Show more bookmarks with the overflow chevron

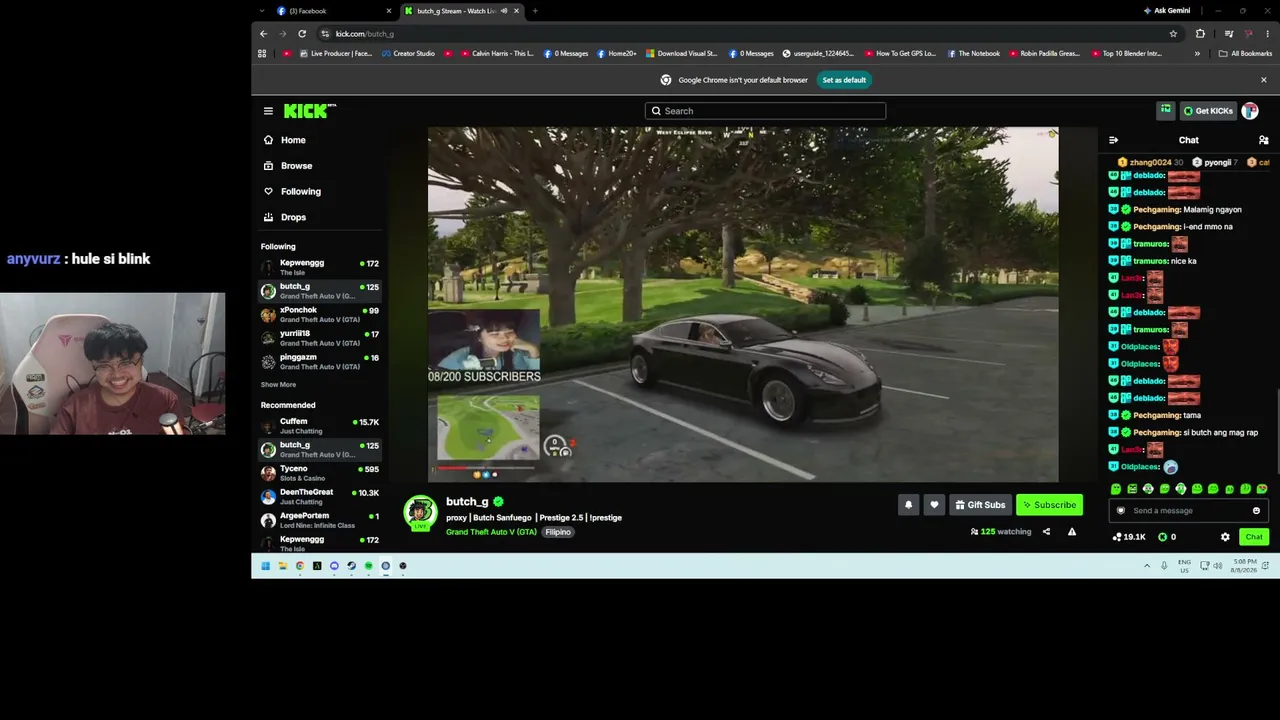click(1197, 54)
